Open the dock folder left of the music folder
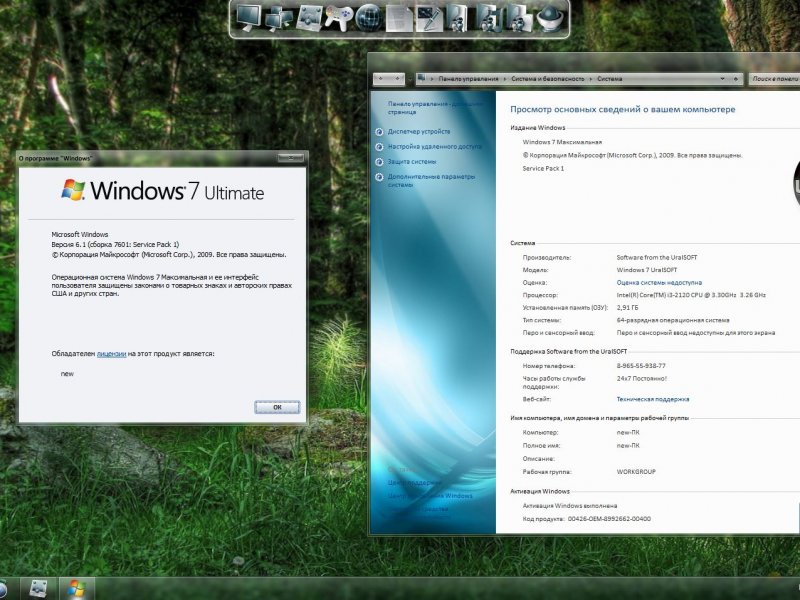800x600 pixels. coord(458,18)
